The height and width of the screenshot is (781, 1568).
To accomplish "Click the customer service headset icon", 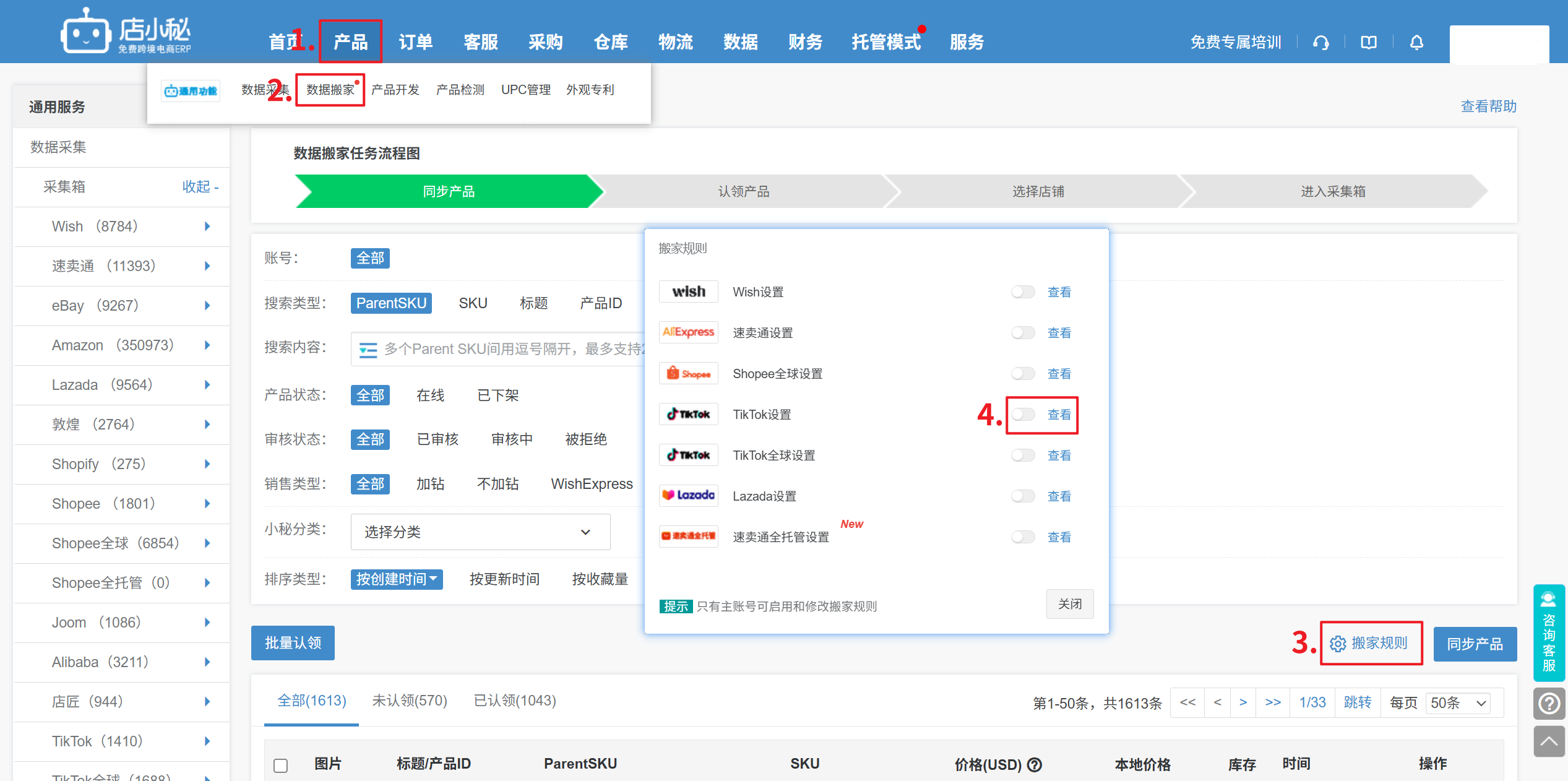I will [1320, 43].
